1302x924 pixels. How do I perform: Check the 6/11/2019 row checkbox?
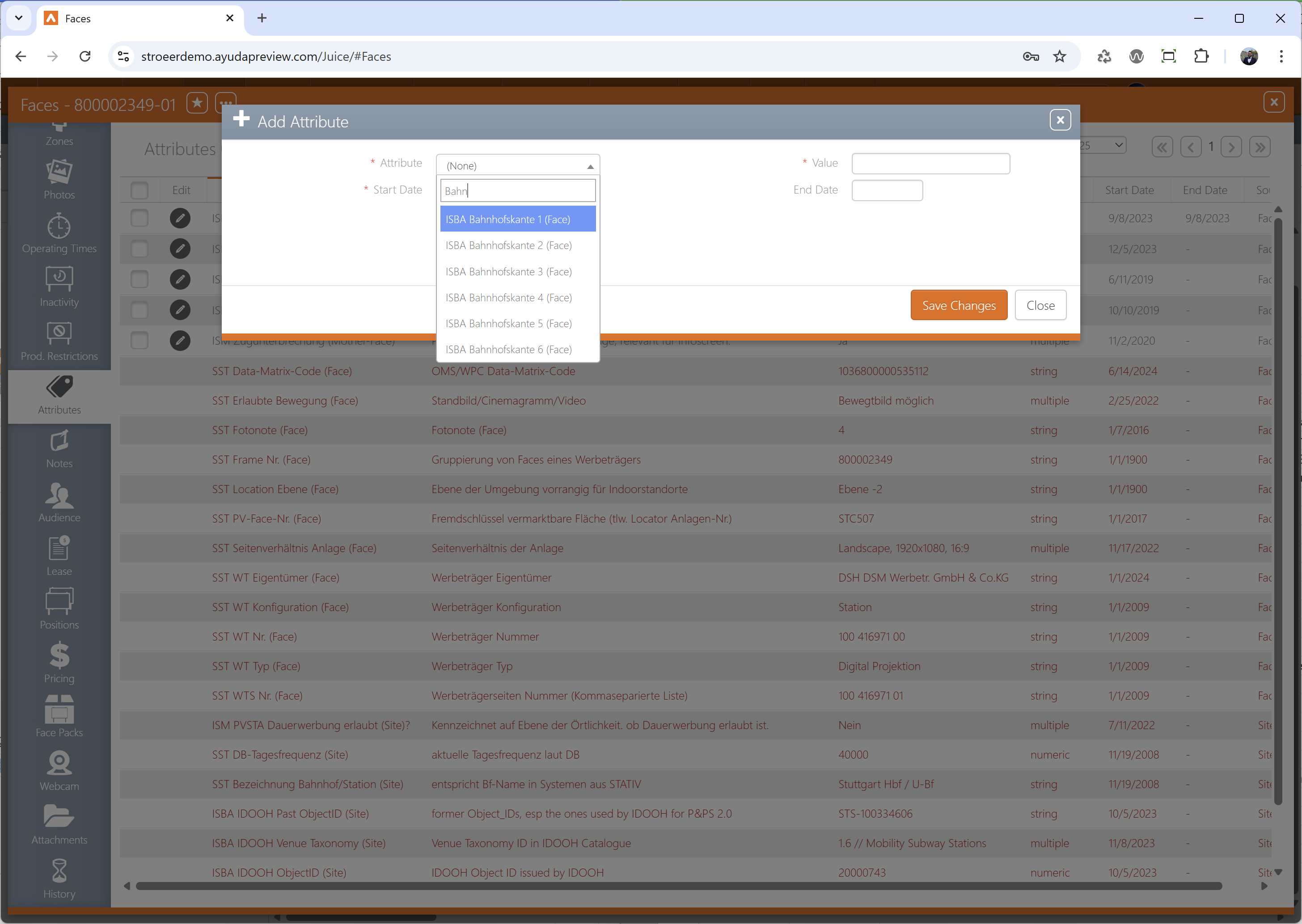[139, 279]
